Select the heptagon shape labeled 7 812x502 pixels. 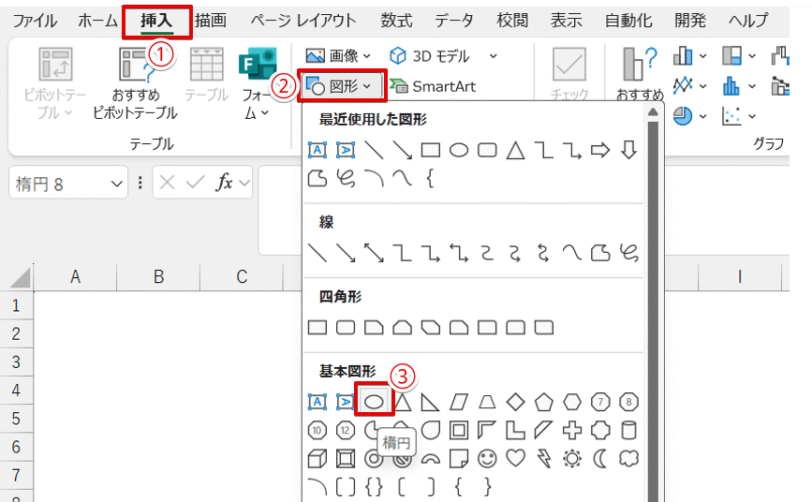coord(600,402)
